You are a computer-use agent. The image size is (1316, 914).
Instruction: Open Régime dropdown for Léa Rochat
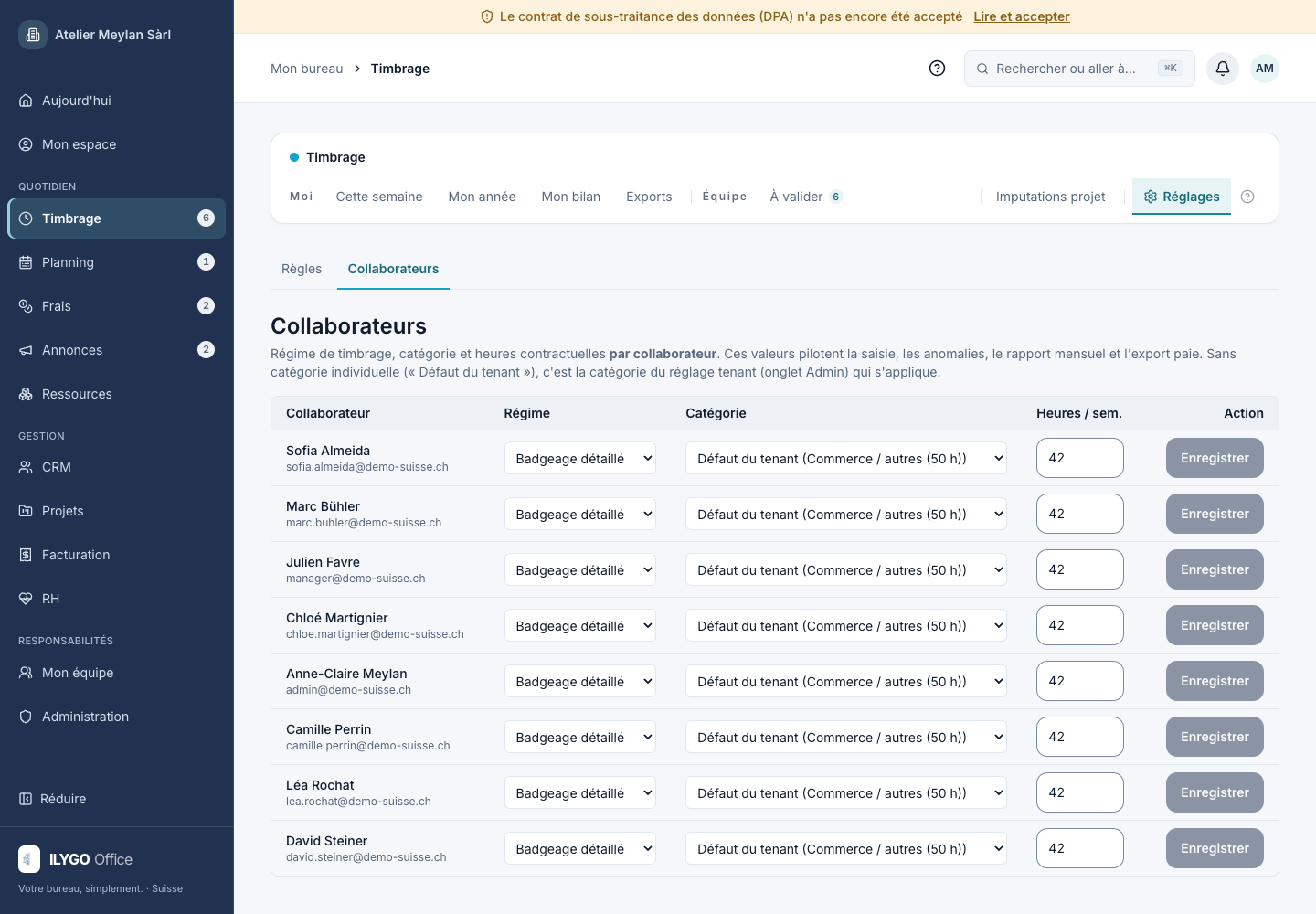[580, 792]
